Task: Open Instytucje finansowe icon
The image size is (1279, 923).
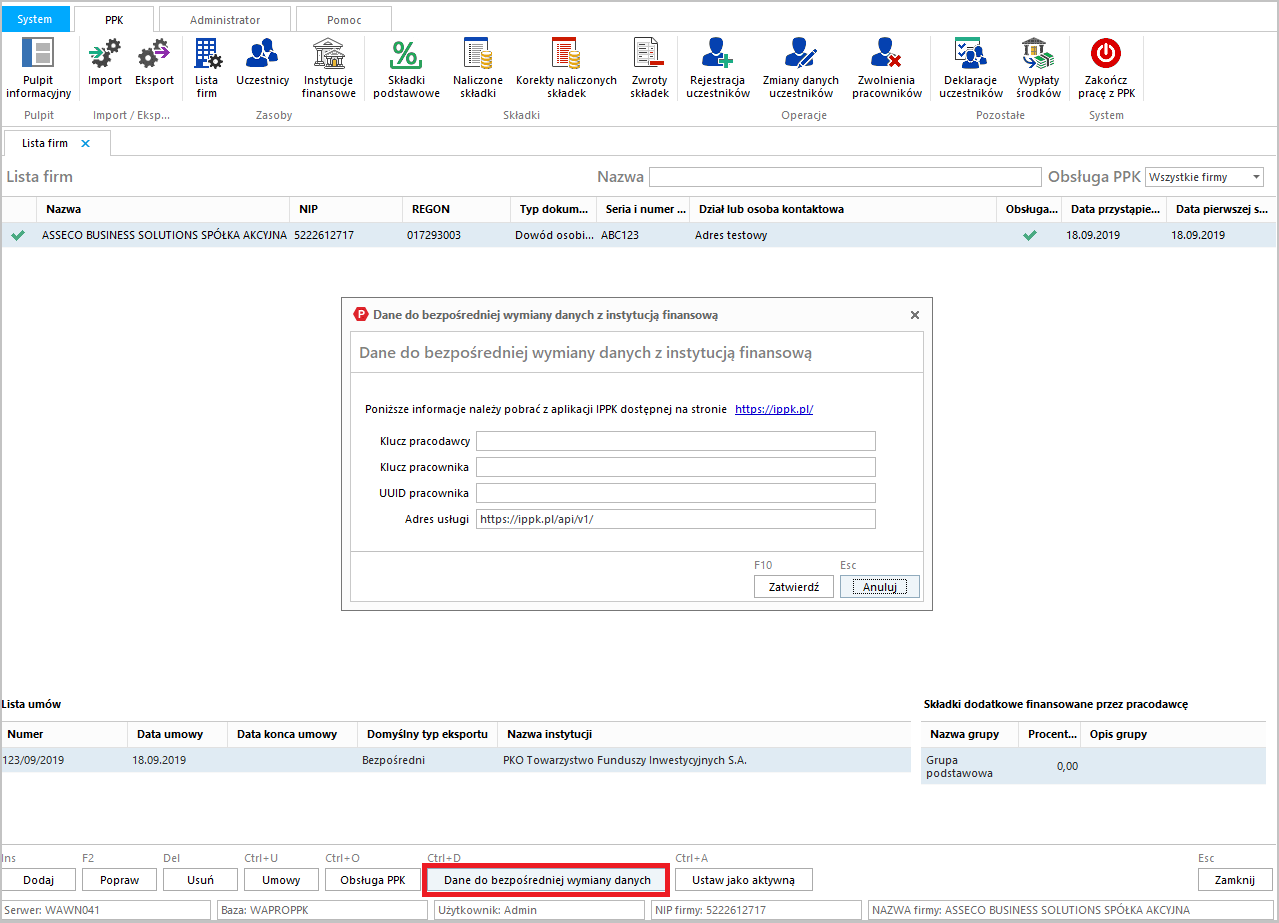Action: click(x=328, y=53)
